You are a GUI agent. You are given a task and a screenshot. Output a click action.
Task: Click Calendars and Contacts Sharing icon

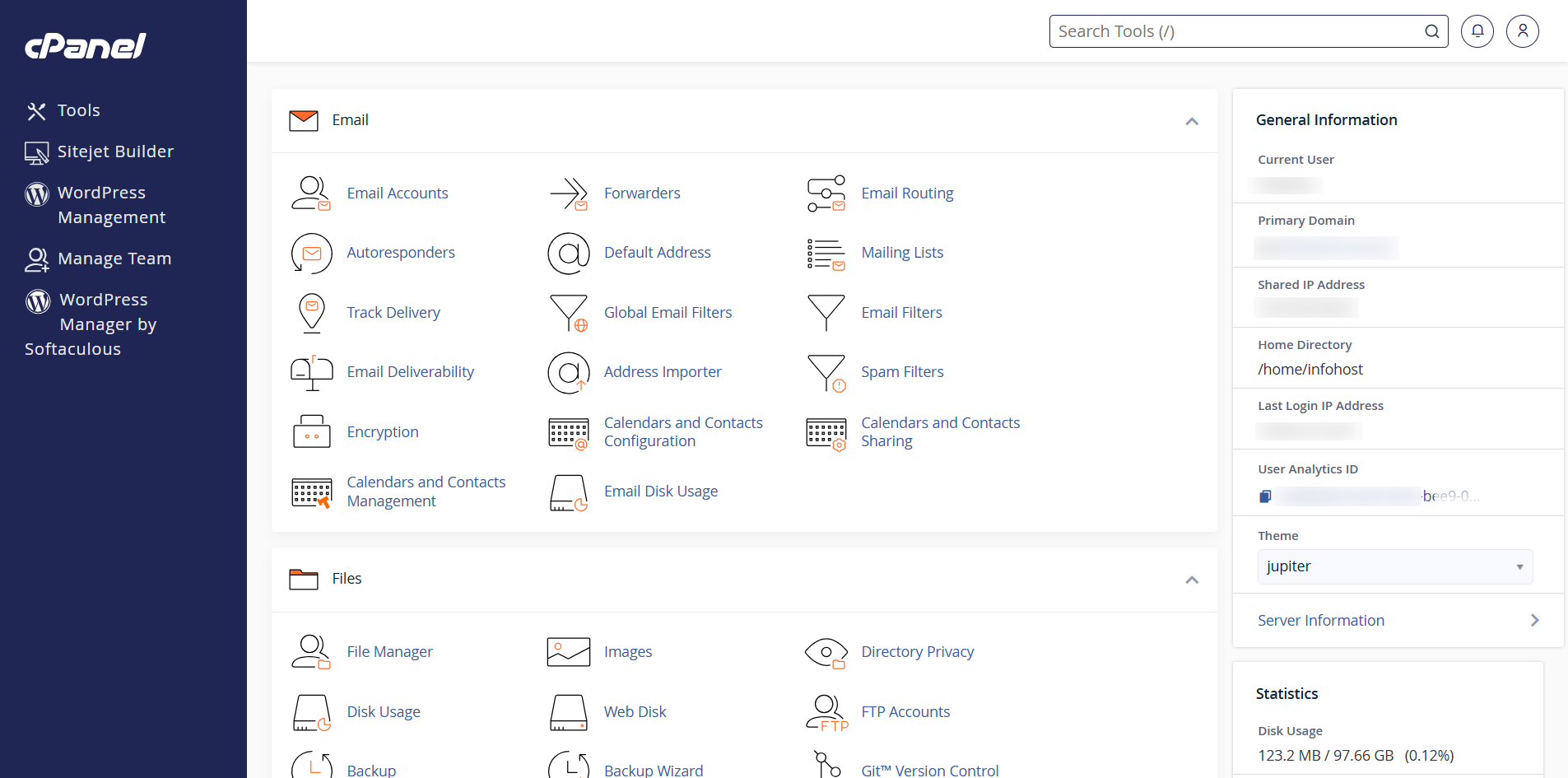point(826,434)
